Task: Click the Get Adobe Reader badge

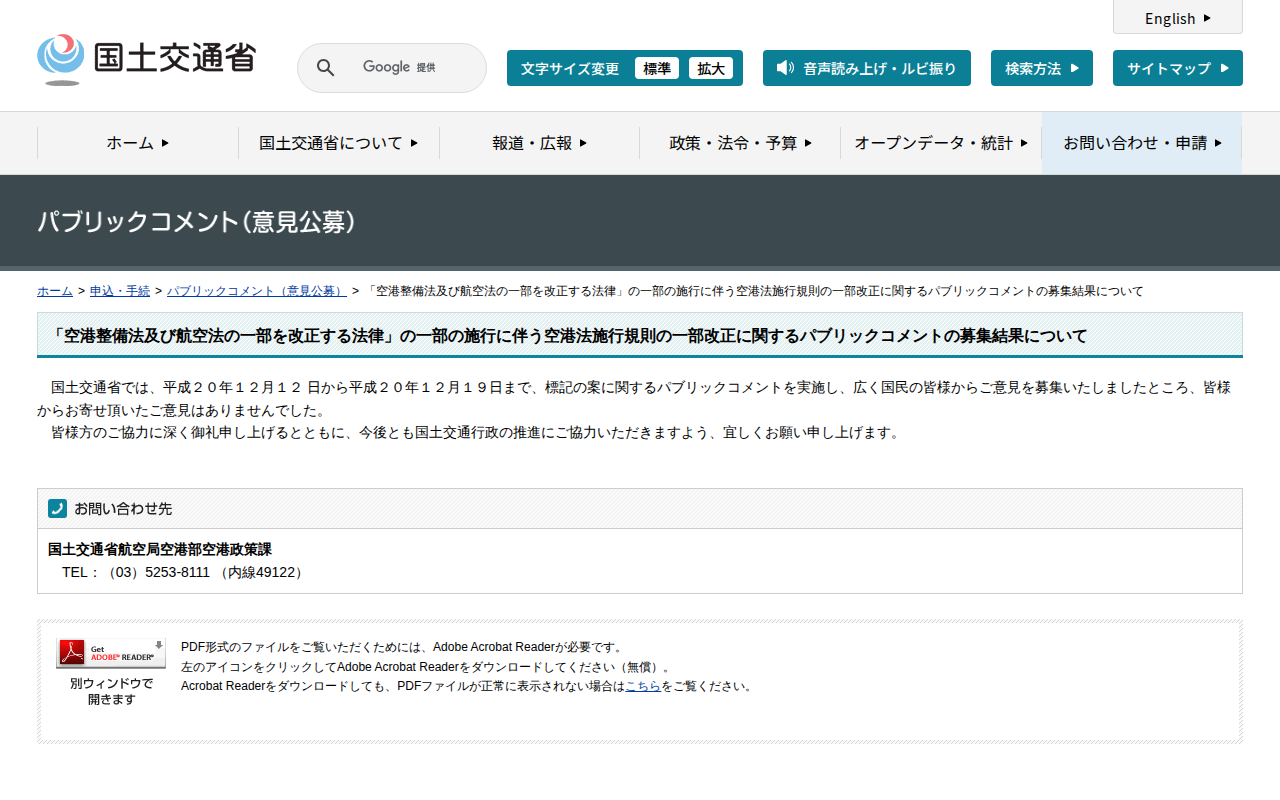Action: (111, 653)
